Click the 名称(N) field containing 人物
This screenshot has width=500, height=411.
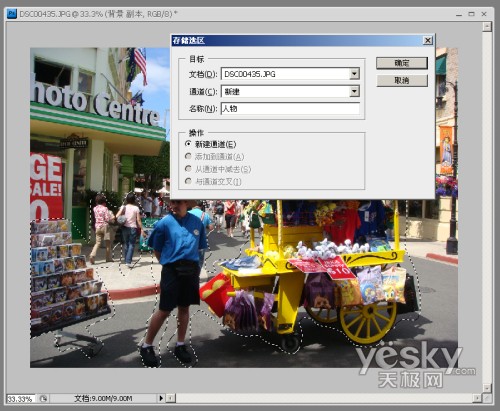[x=290, y=109]
